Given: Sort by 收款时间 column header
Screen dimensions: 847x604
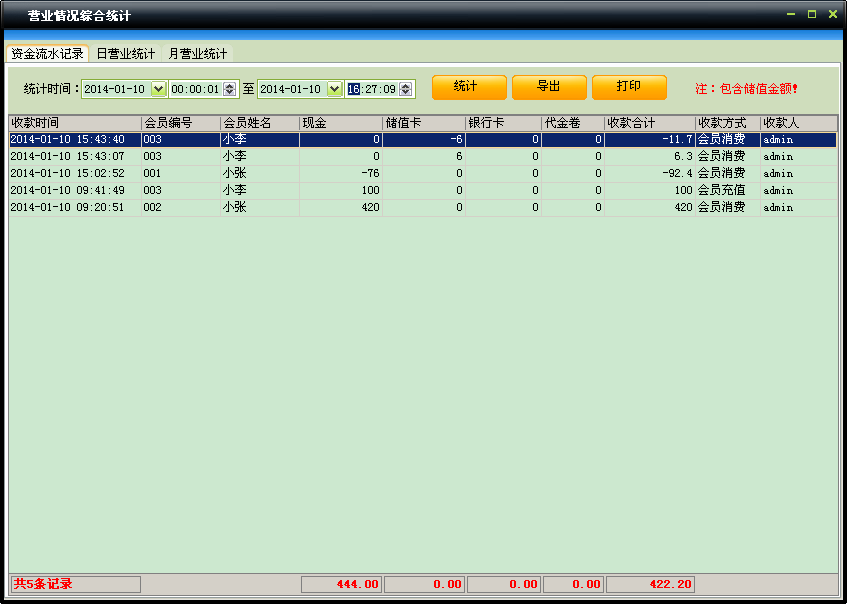Looking at the screenshot, I should click(74, 123).
